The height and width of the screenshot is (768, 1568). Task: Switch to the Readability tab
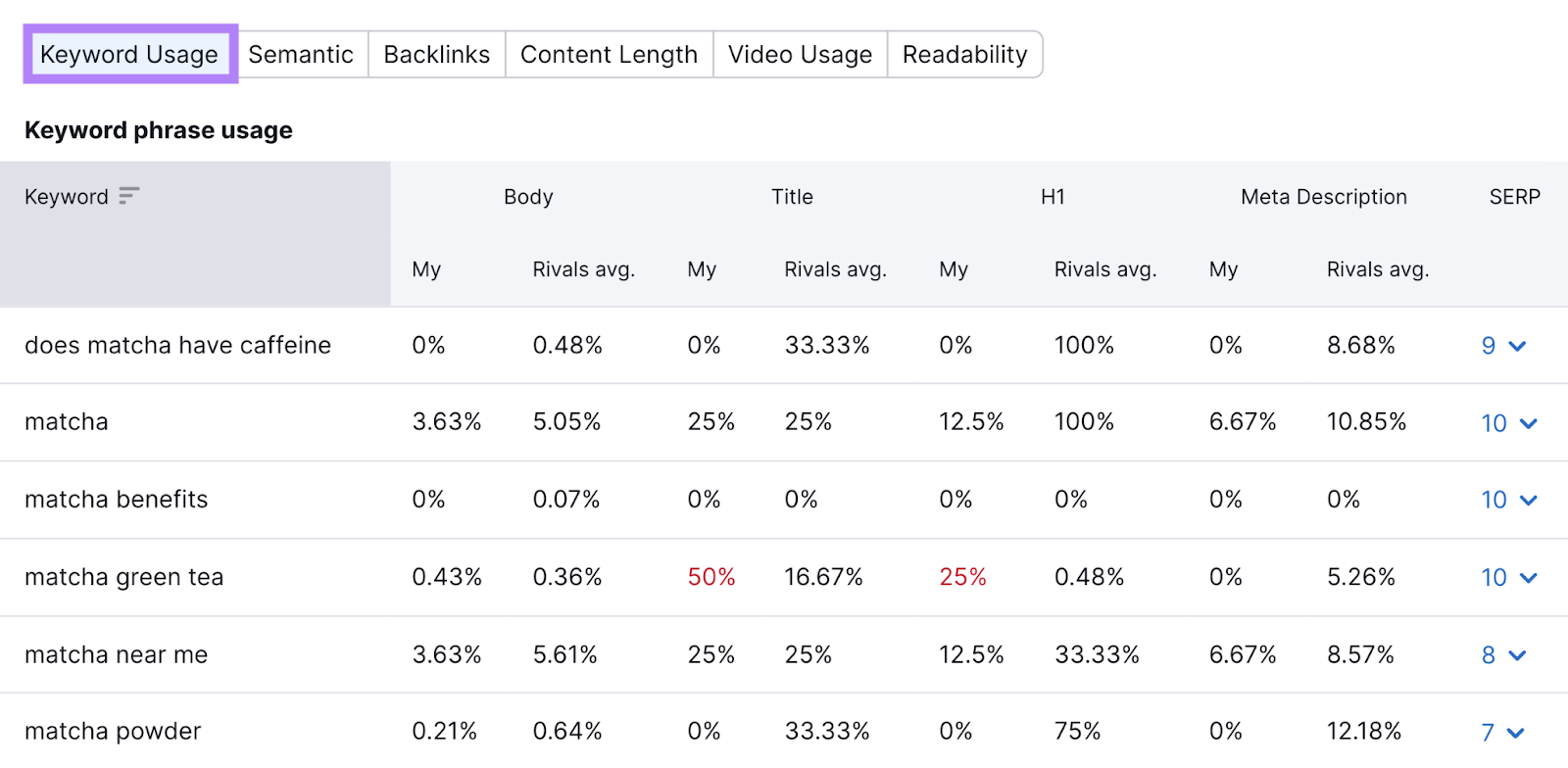click(x=964, y=54)
